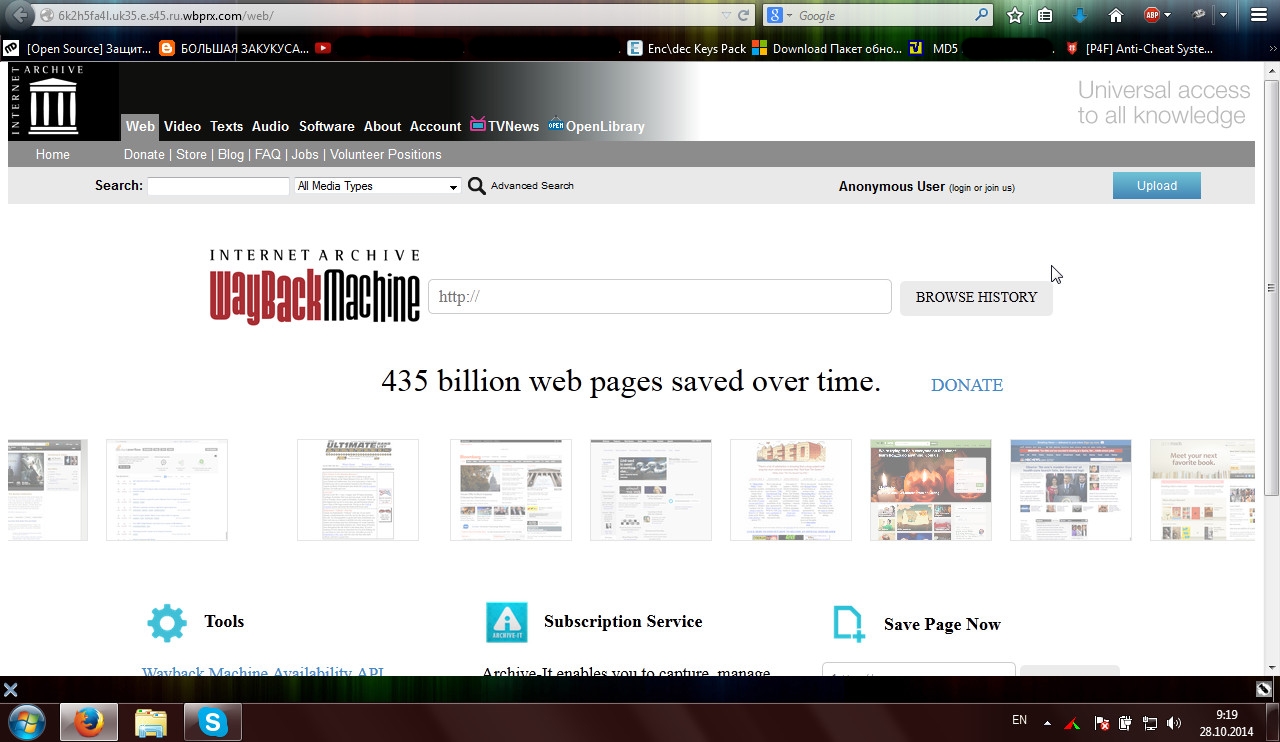This screenshot has width=1280, height=742.
Task: Expand the toolbar overflow dropdown arrow
Action: tap(1223, 15)
